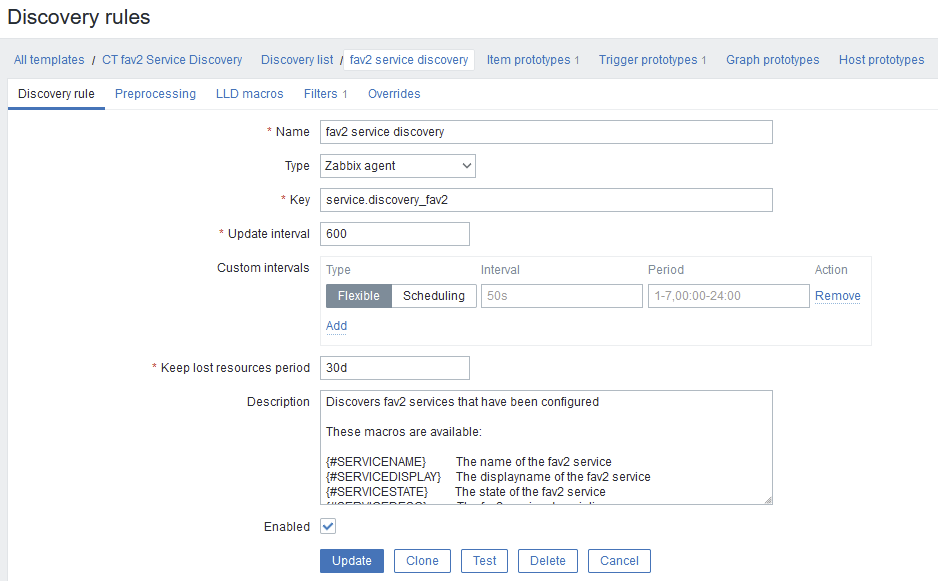Open Graph prototypes

coord(772,60)
